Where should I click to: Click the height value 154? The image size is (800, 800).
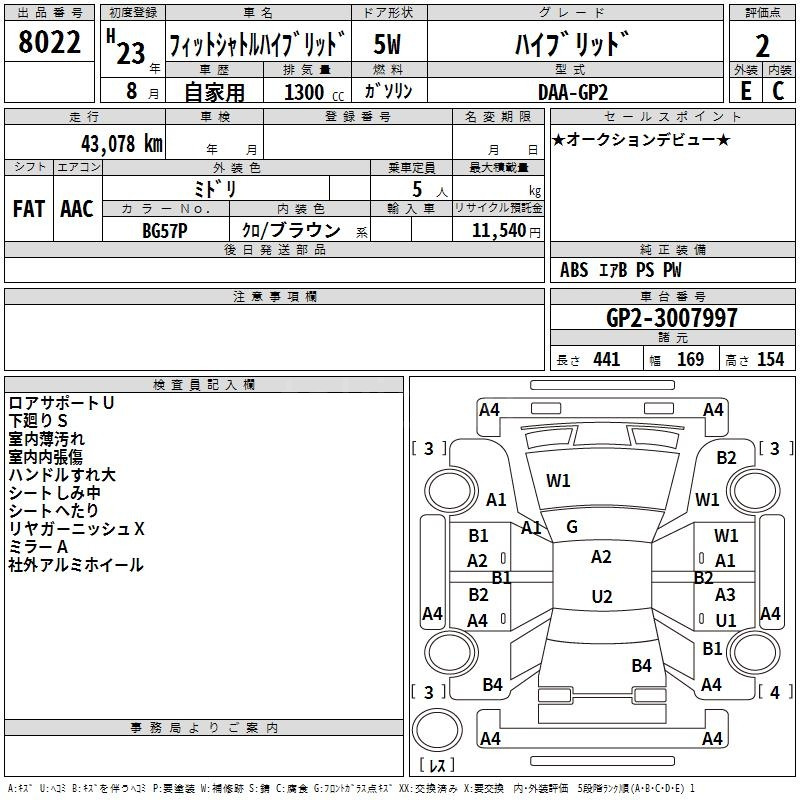(770, 360)
